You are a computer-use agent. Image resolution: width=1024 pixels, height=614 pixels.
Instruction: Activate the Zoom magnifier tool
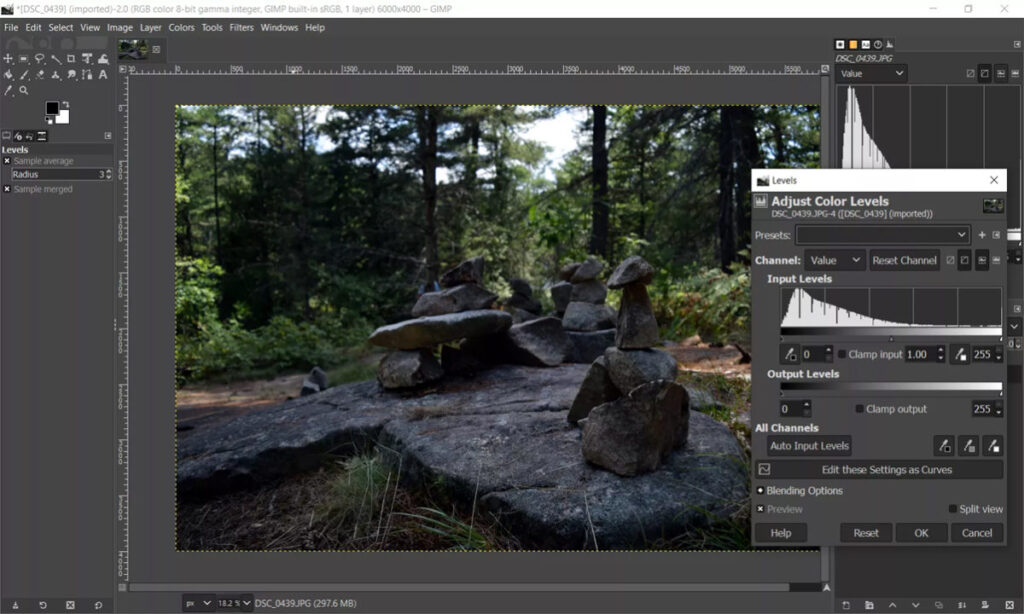point(23,90)
